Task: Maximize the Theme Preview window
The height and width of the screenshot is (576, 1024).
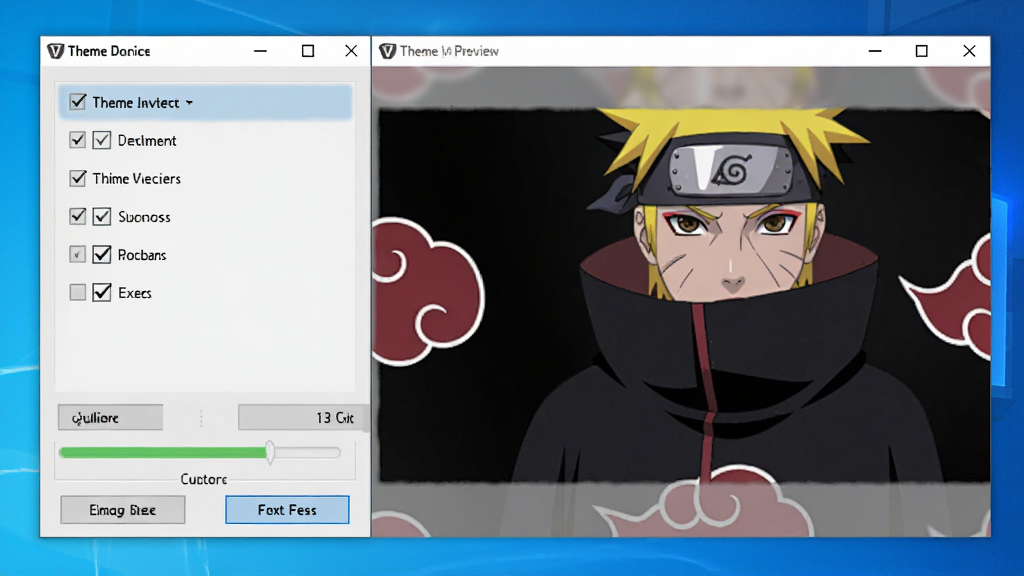Action: point(921,51)
